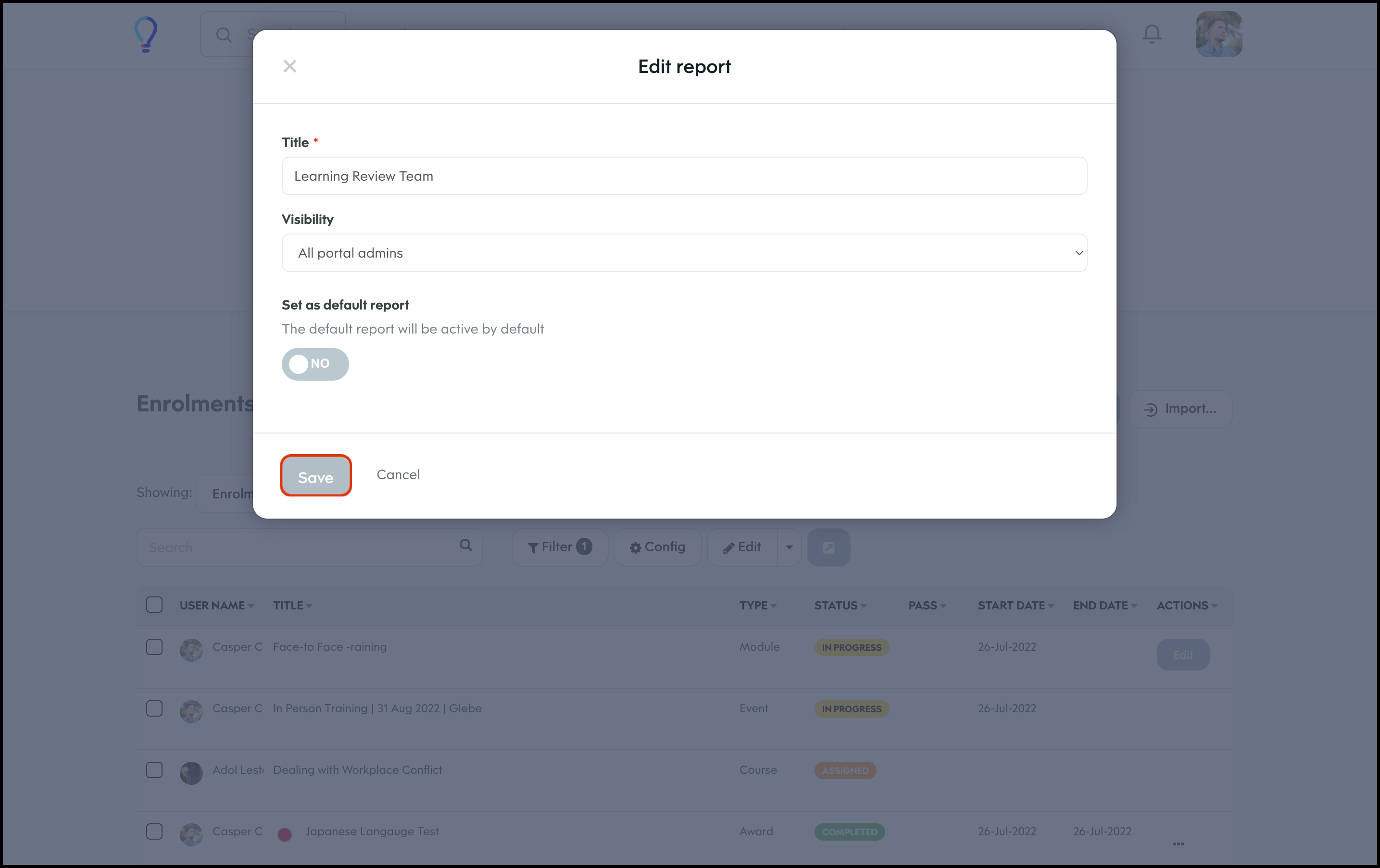Select all rows with header checkbox
The width and height of the screenshot is (1380, 868).
coord(154,605)
